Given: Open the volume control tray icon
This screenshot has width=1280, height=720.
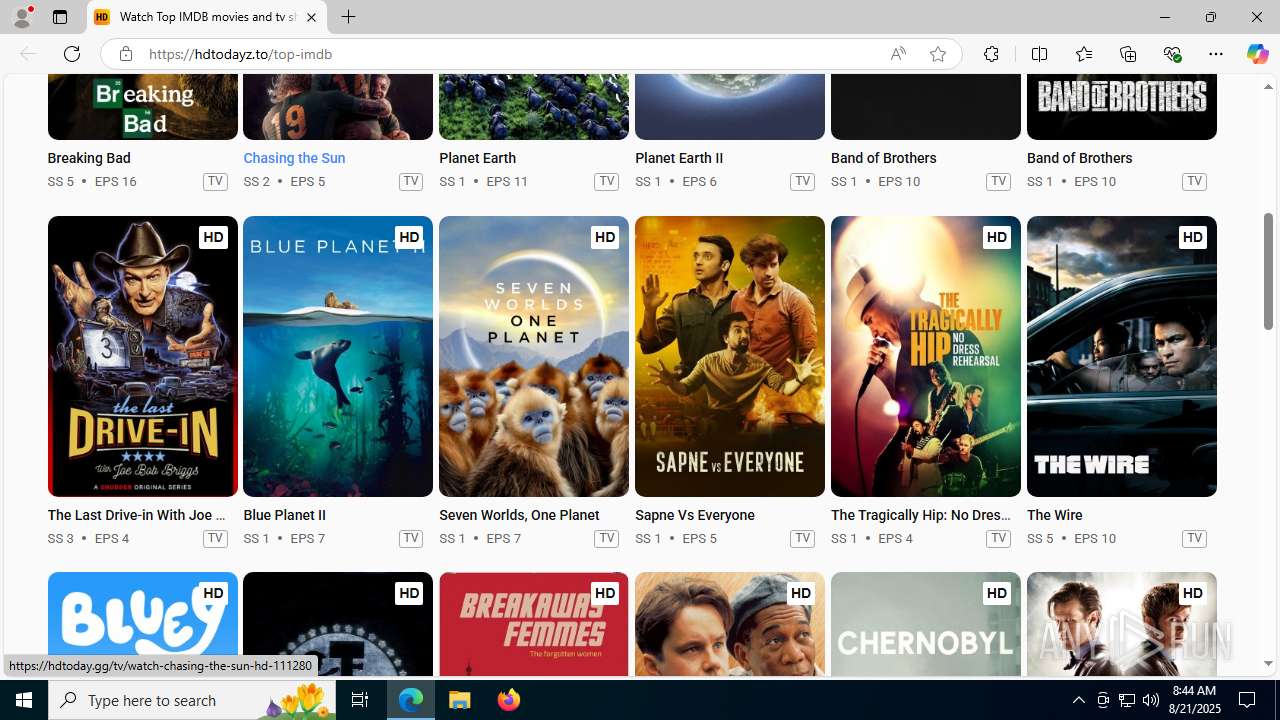Looking at the screenshot, I should pos(1151,700).
